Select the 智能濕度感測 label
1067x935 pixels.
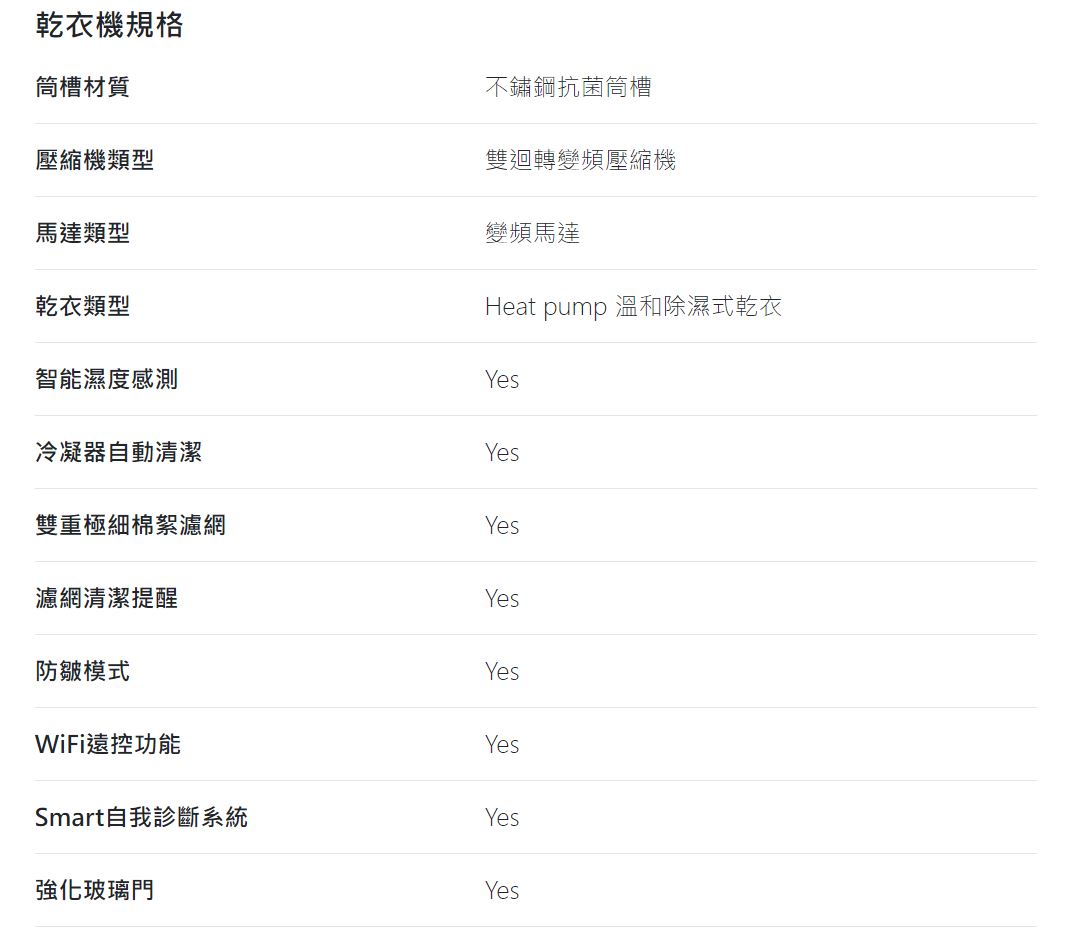click(107, 379)
